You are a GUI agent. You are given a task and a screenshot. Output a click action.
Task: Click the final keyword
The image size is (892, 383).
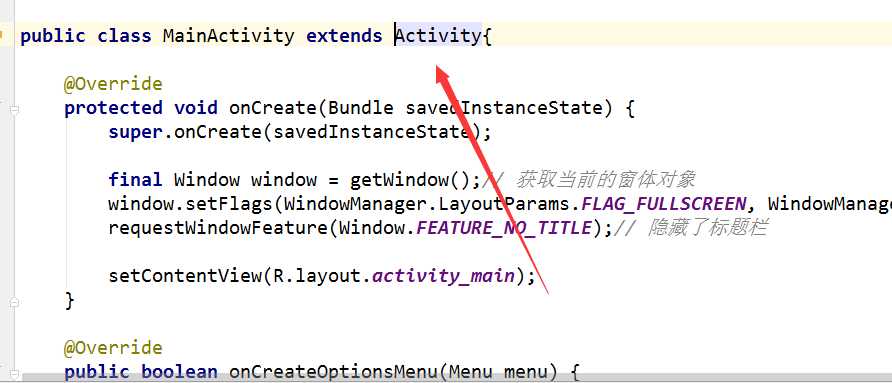(x=135, y=180)
